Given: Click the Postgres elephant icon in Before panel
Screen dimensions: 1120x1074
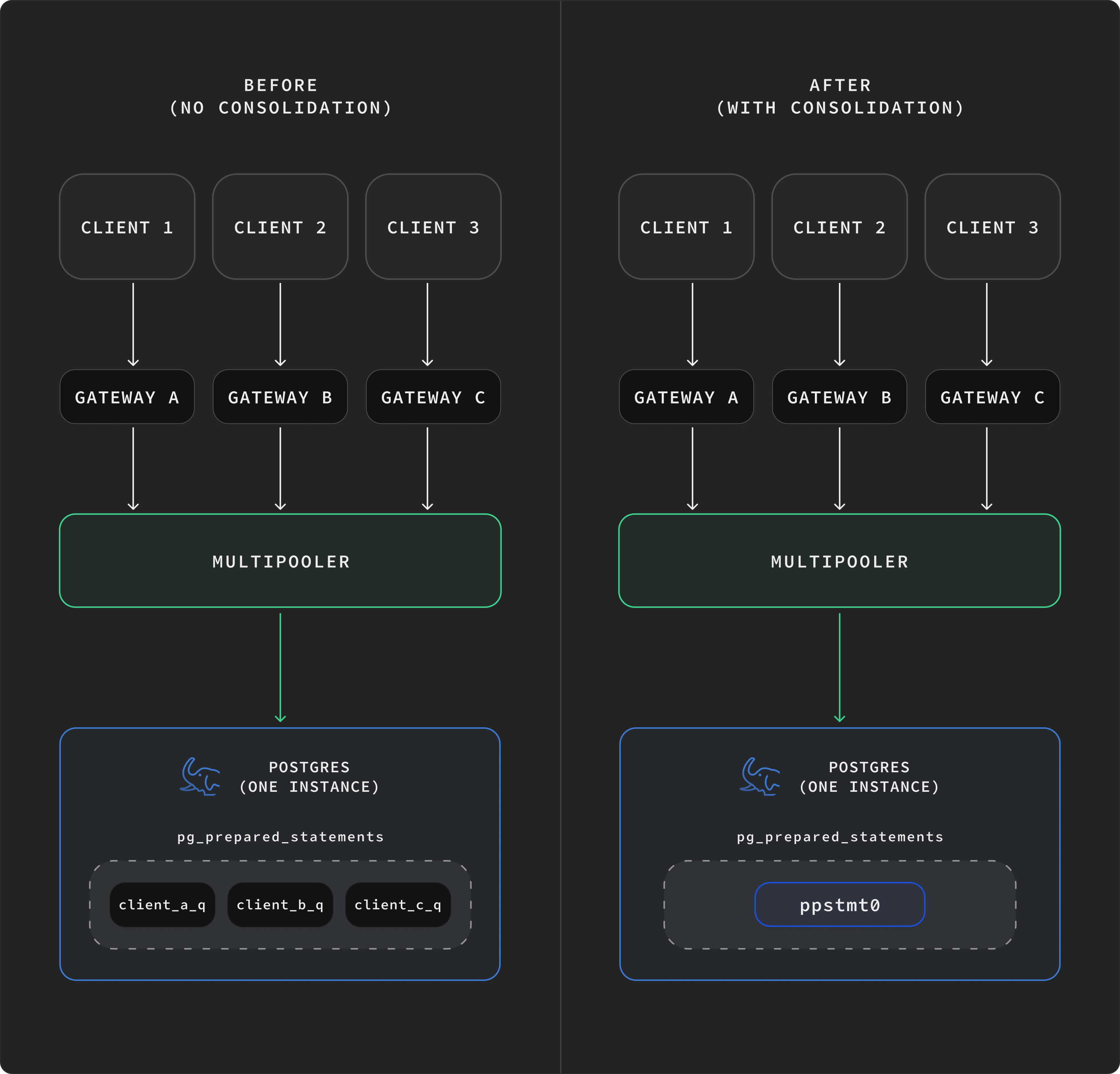Looking at the screenshot, I should (199, 776).
